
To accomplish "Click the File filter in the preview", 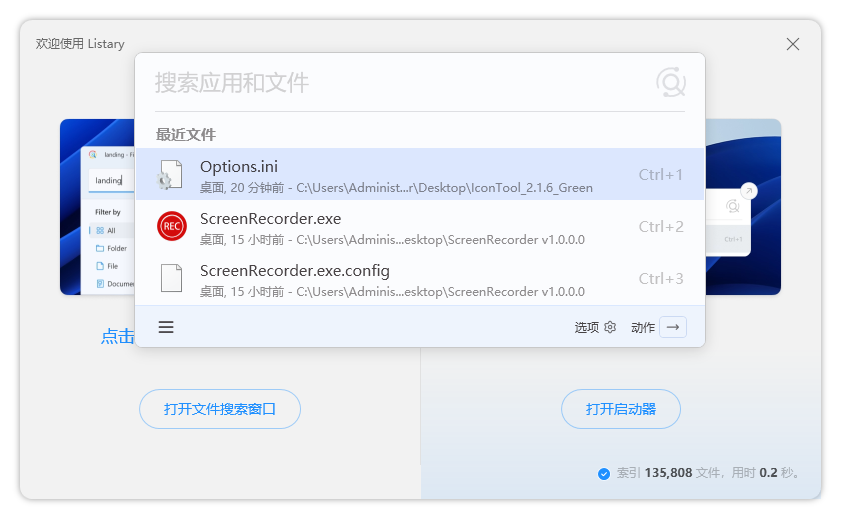I will (x=107, y=266).
